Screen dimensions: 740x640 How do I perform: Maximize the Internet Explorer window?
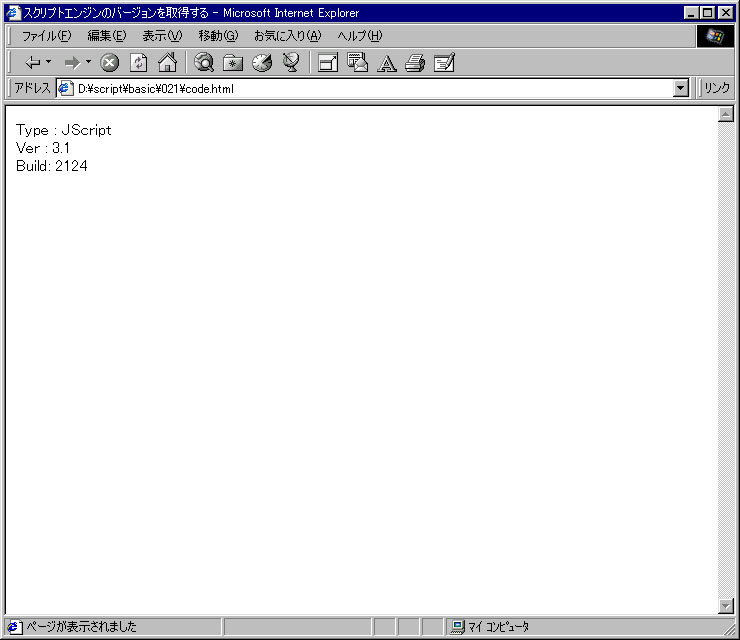click(x=707, y=13)
